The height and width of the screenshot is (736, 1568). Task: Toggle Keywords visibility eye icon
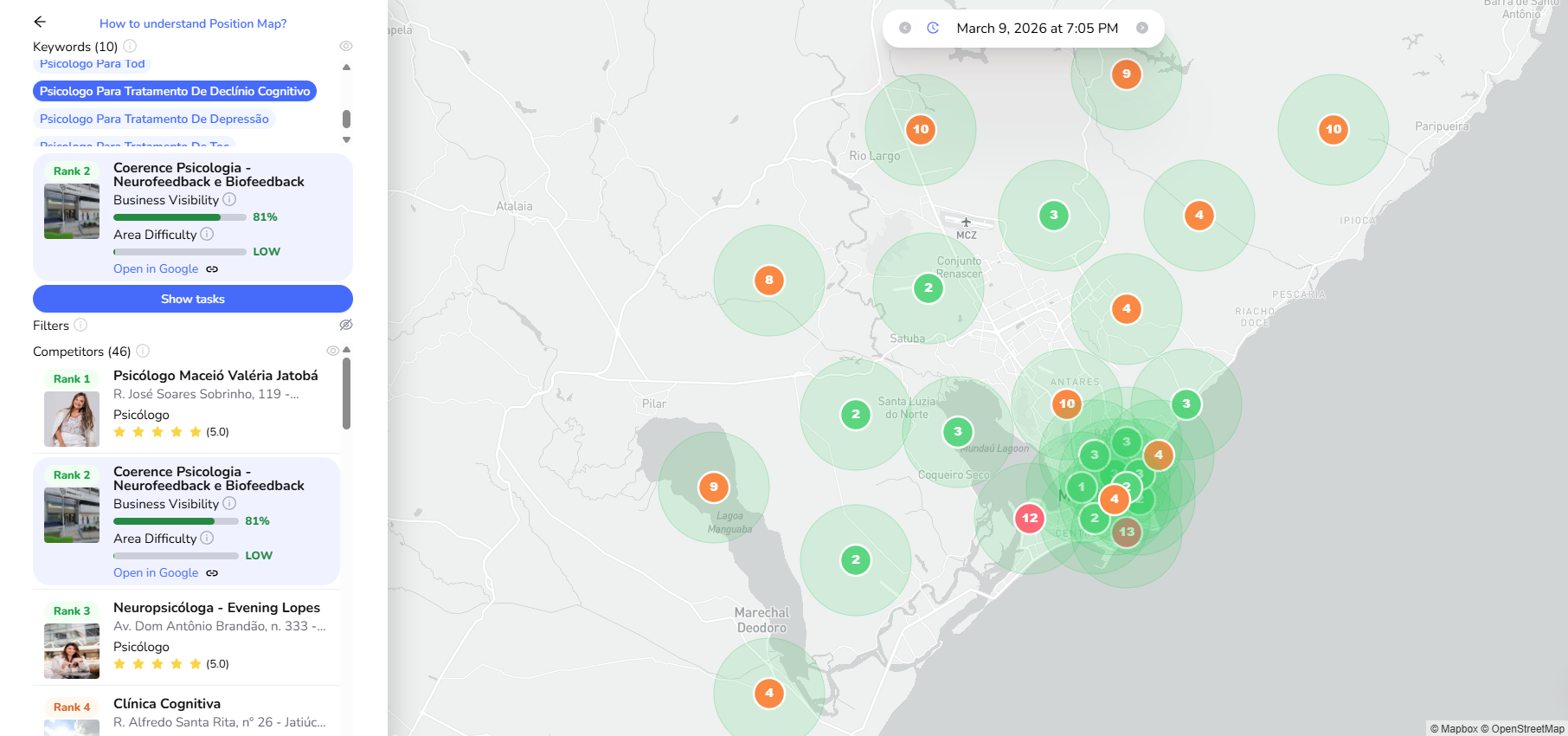pyautogui.click(x=346, y=46)
